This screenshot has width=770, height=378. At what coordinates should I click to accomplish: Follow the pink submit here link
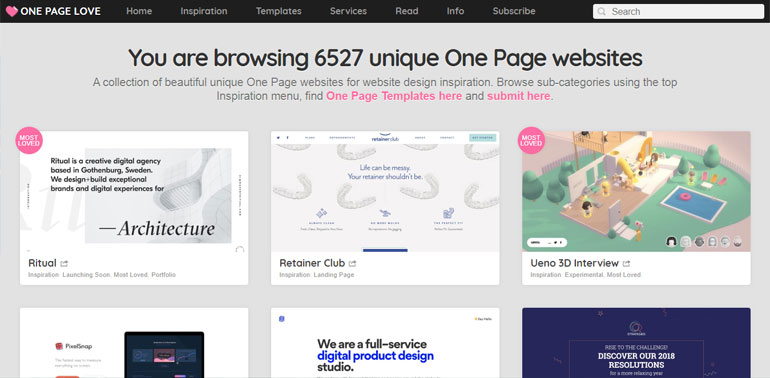point(519,96)
